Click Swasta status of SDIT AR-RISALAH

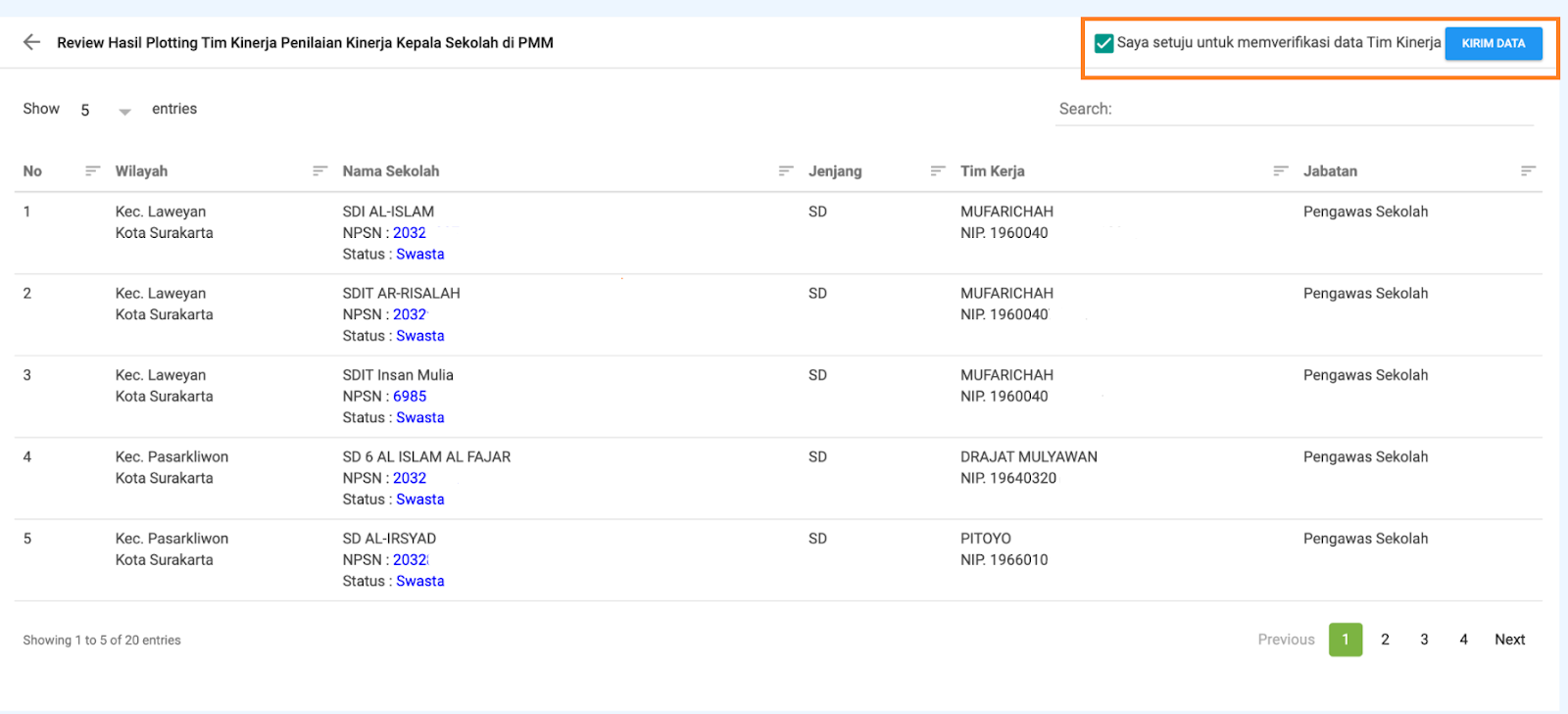(420, 336)
